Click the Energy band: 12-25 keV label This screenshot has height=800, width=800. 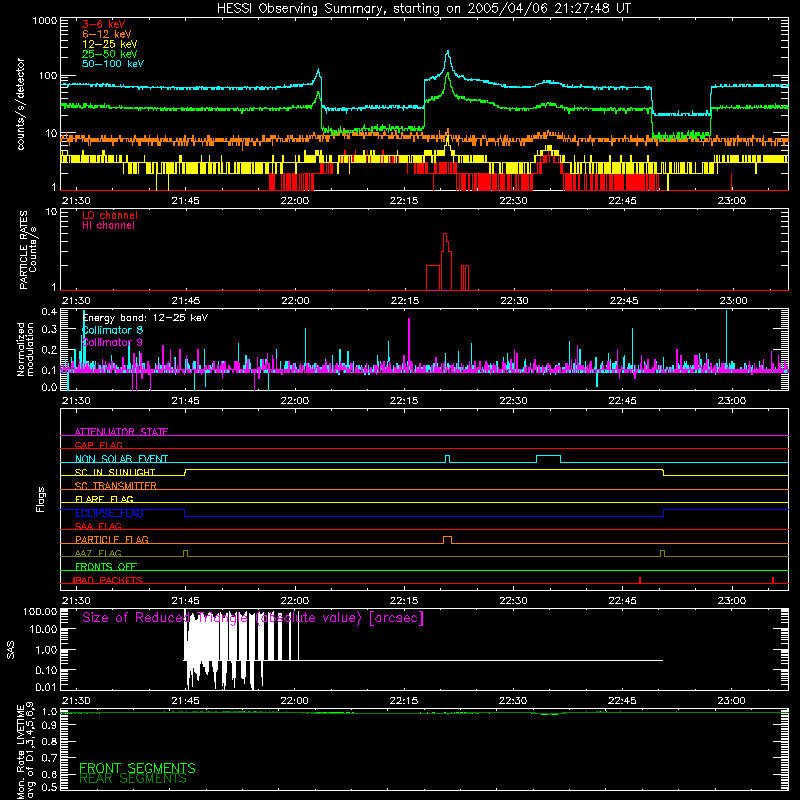click(x=145, y=318)
